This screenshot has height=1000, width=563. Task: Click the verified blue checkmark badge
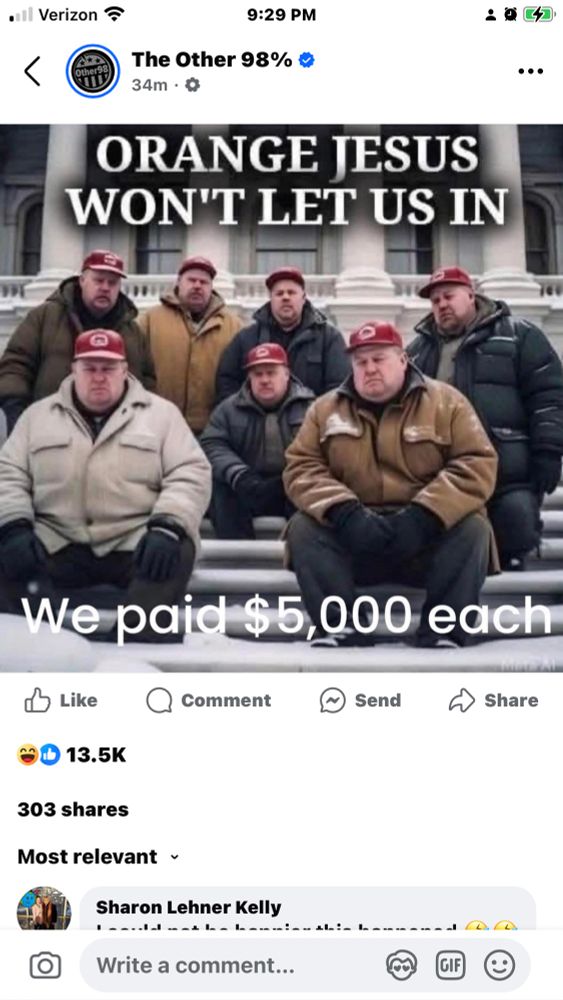[307, 60]
